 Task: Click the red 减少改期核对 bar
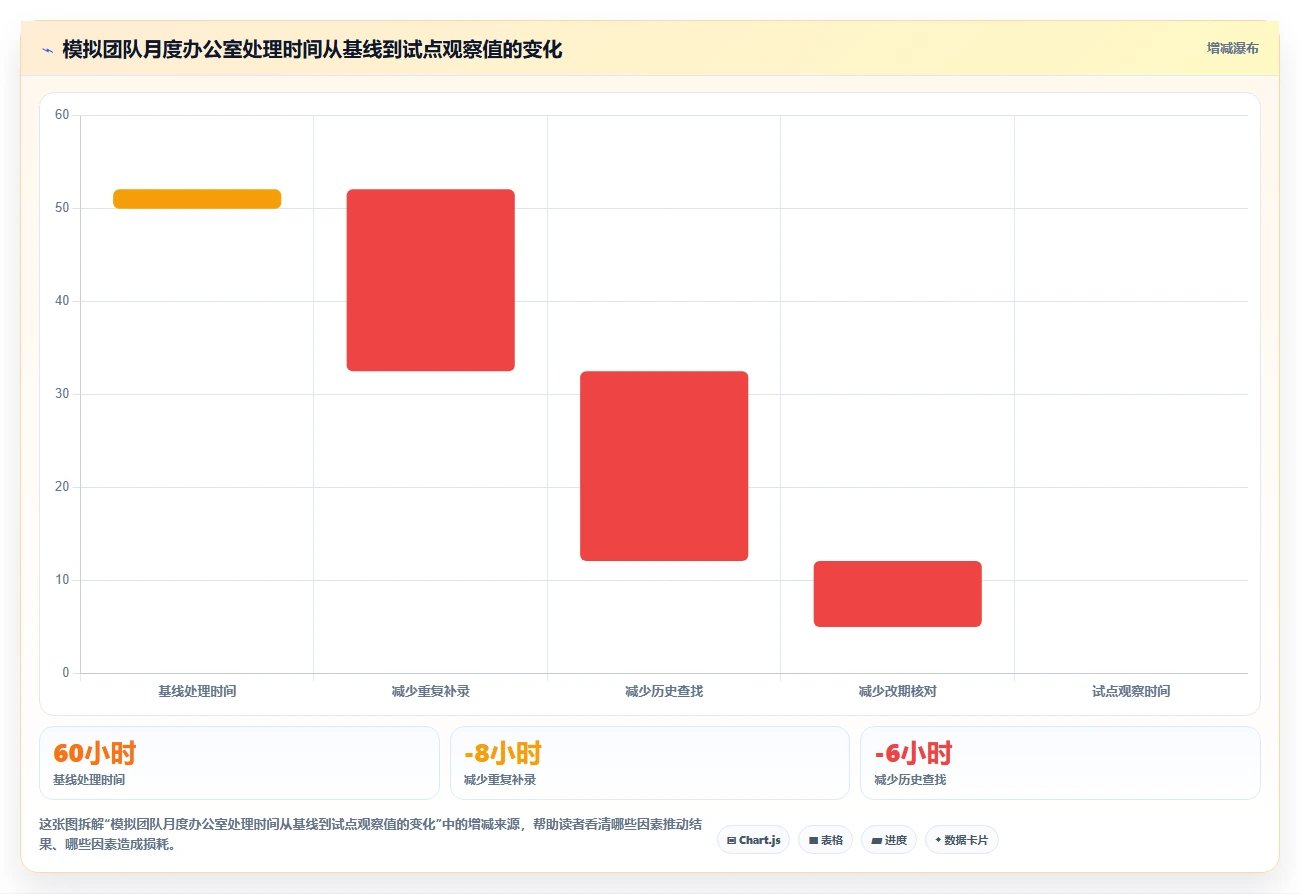click(898, 594)
